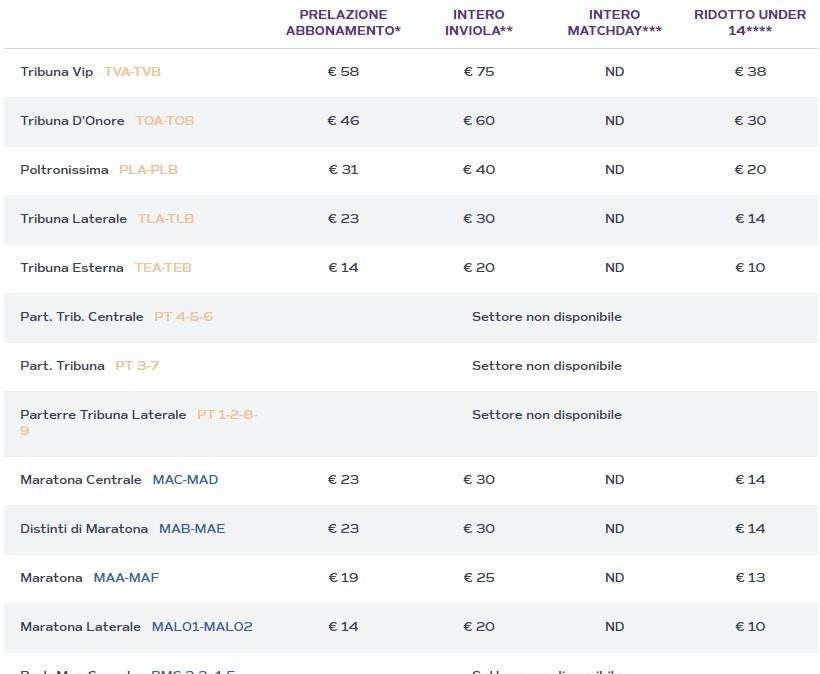
Task: Click the Tribuna Vip € 75 price
Action: 479,72
